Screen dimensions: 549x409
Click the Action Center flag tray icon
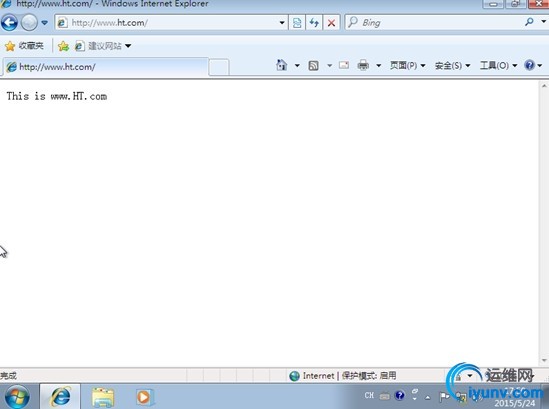pos(444,397)
